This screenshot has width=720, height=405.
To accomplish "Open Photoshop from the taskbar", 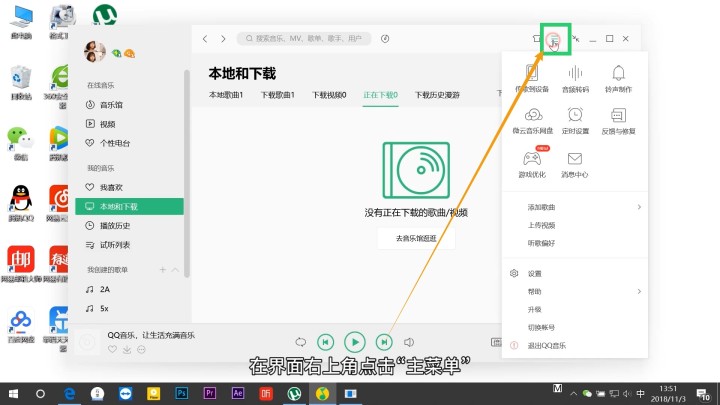I will coord(181,394).
